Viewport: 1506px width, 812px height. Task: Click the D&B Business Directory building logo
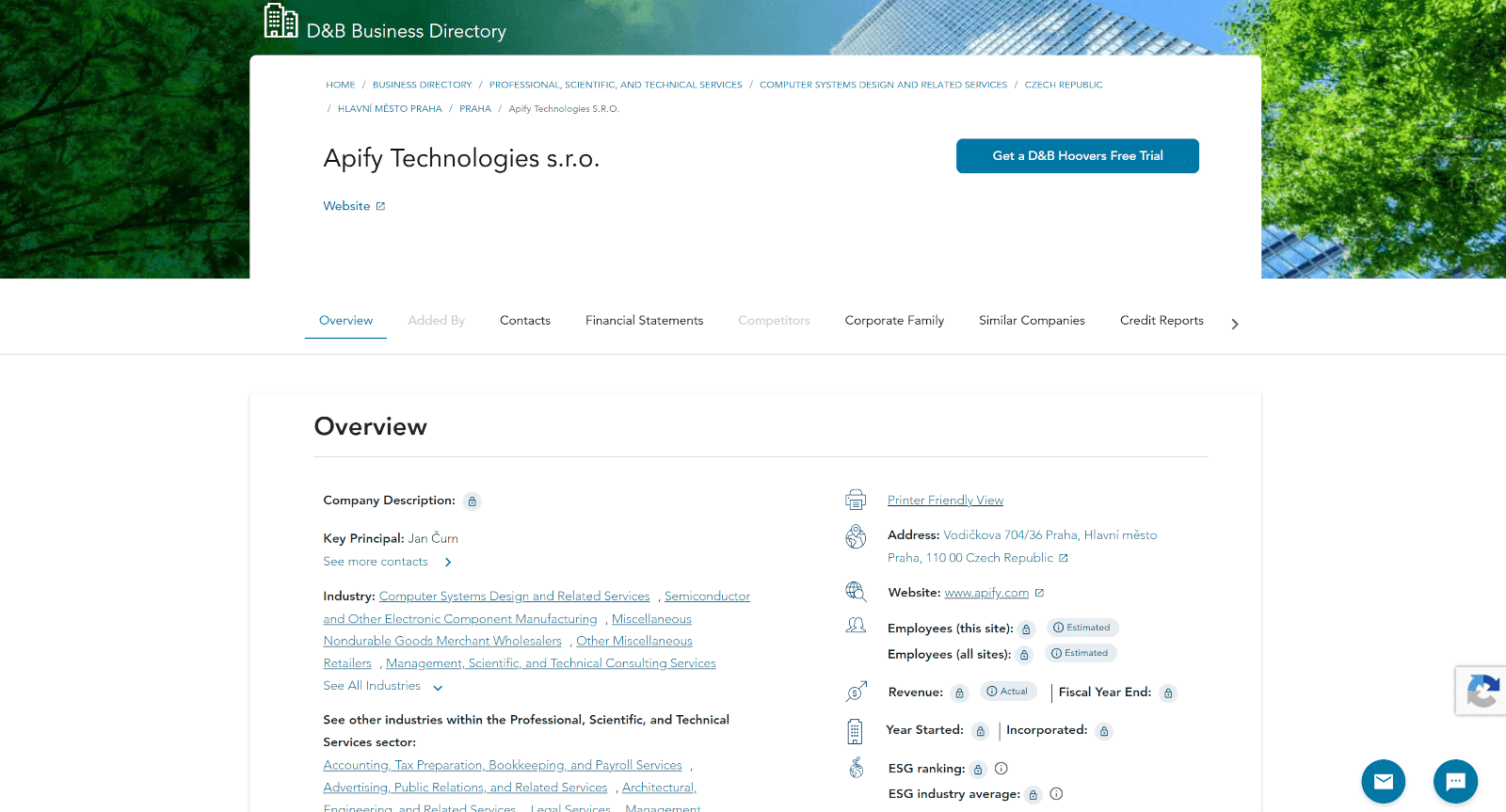(280, 21)
